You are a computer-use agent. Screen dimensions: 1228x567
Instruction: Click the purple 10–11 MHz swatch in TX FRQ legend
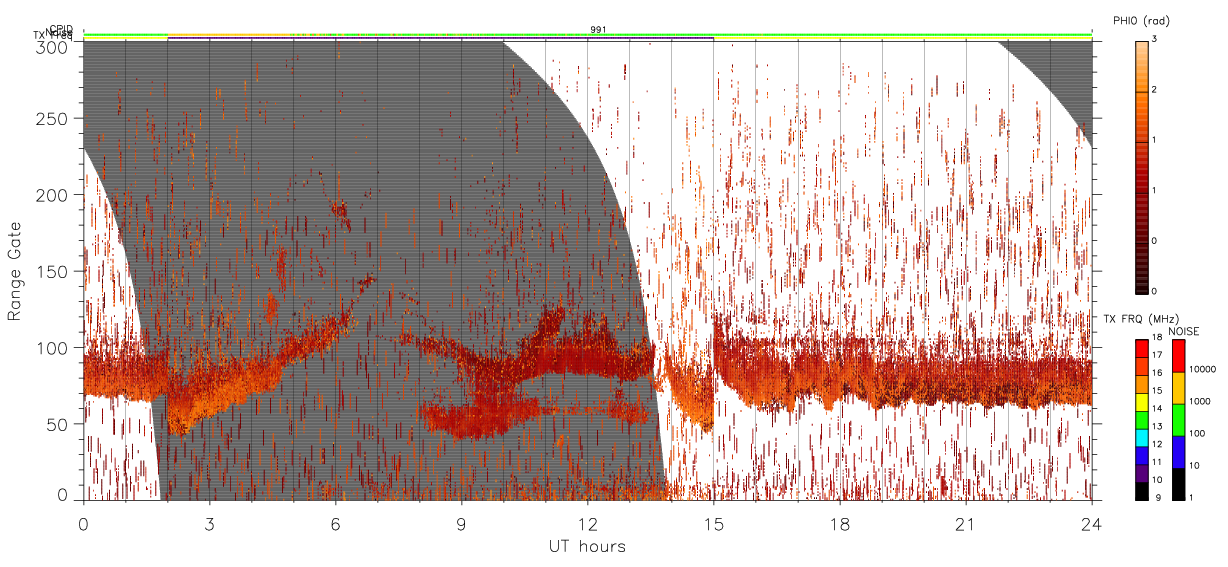tap(1142, 473)
